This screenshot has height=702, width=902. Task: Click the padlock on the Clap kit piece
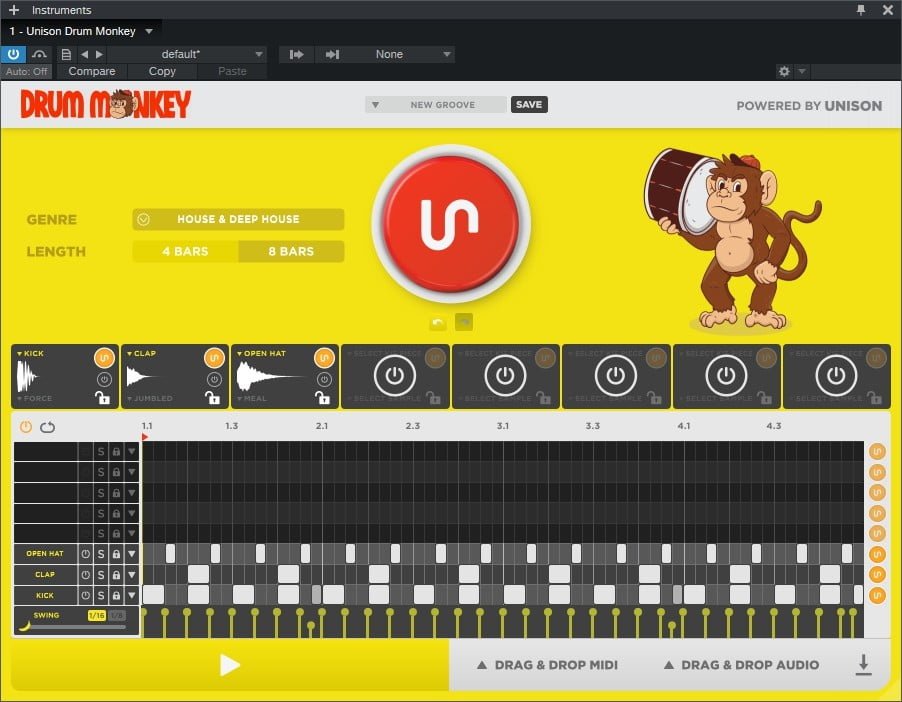click(213, 397)
